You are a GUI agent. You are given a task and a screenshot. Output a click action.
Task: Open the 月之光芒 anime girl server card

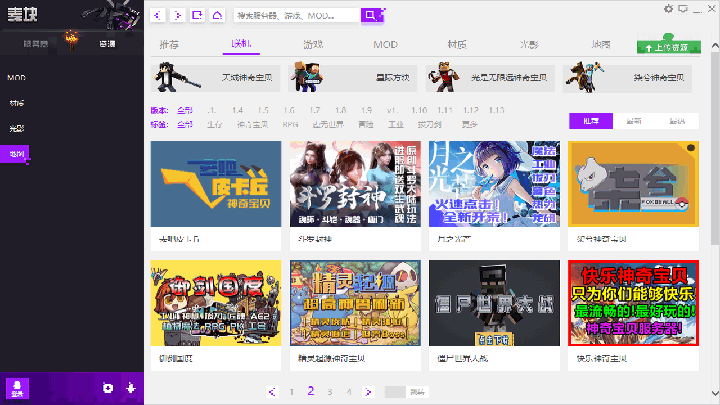point(494,196)
